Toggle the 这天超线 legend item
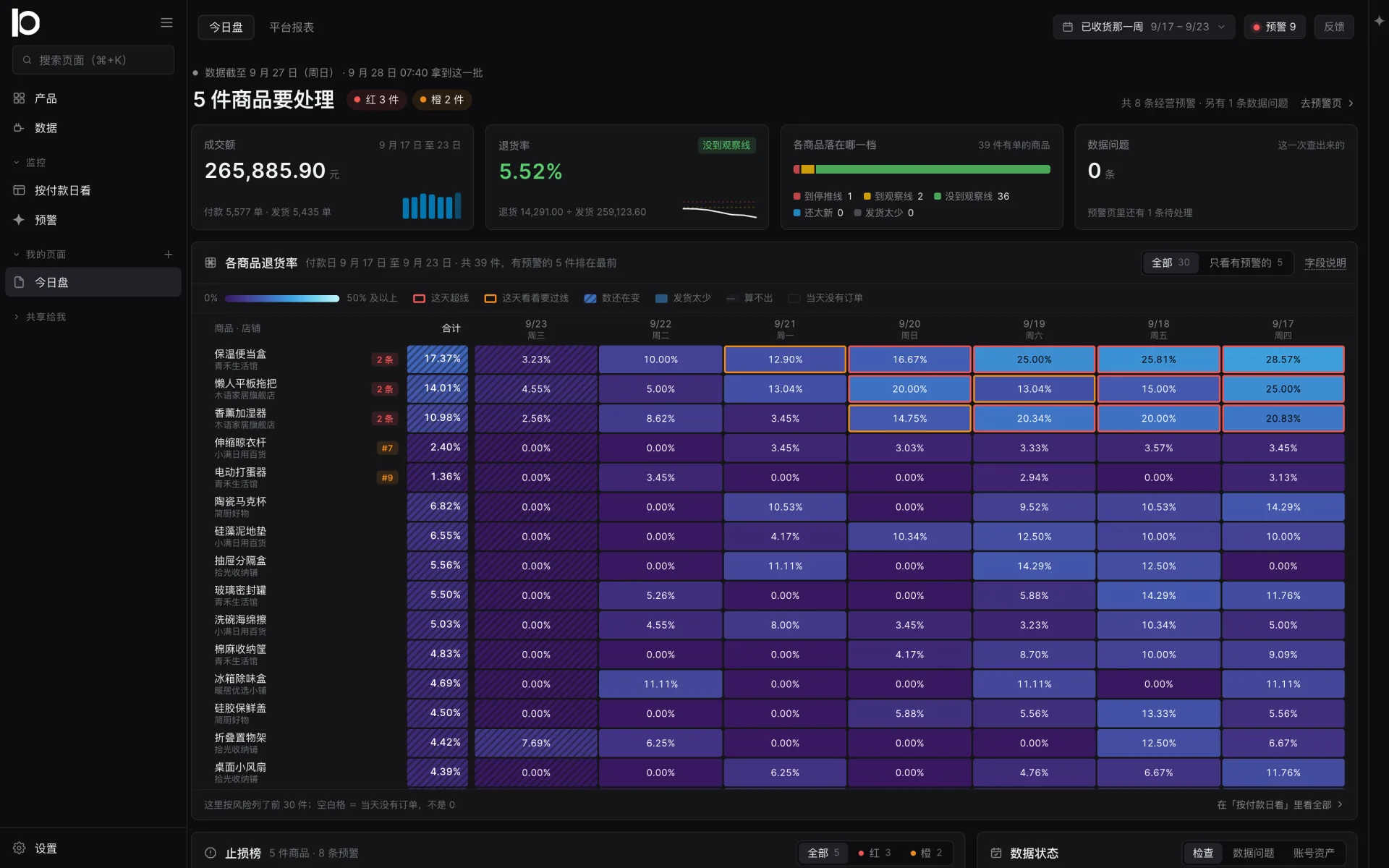Screen dimensions: 1389x868 click(x=441, y=298)
